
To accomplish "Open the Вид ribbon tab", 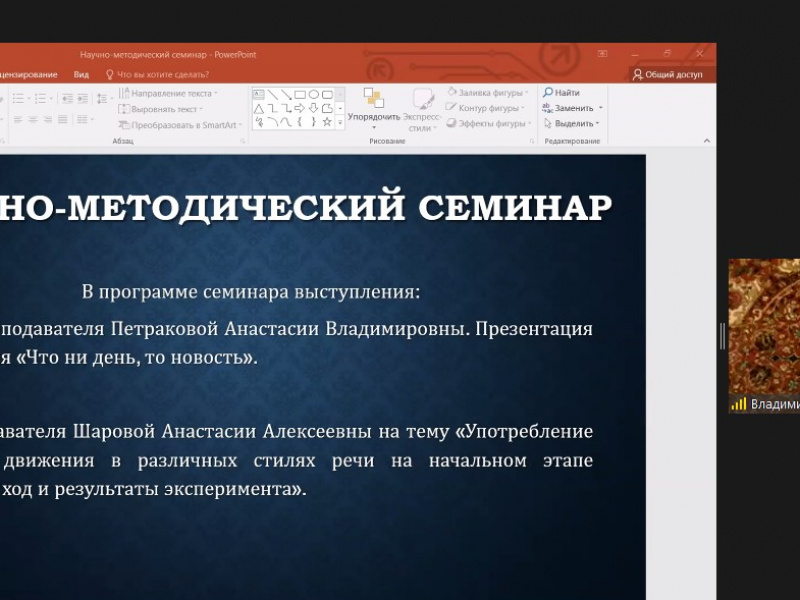I will 81,74.
